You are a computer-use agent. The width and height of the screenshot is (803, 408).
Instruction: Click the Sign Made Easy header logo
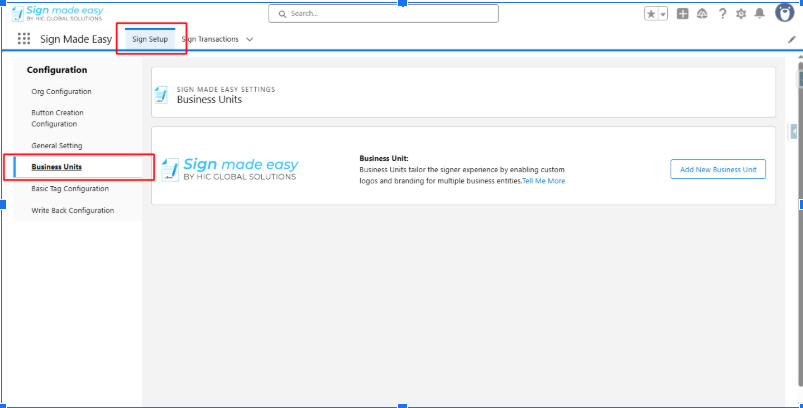click(x=57, y=14)
